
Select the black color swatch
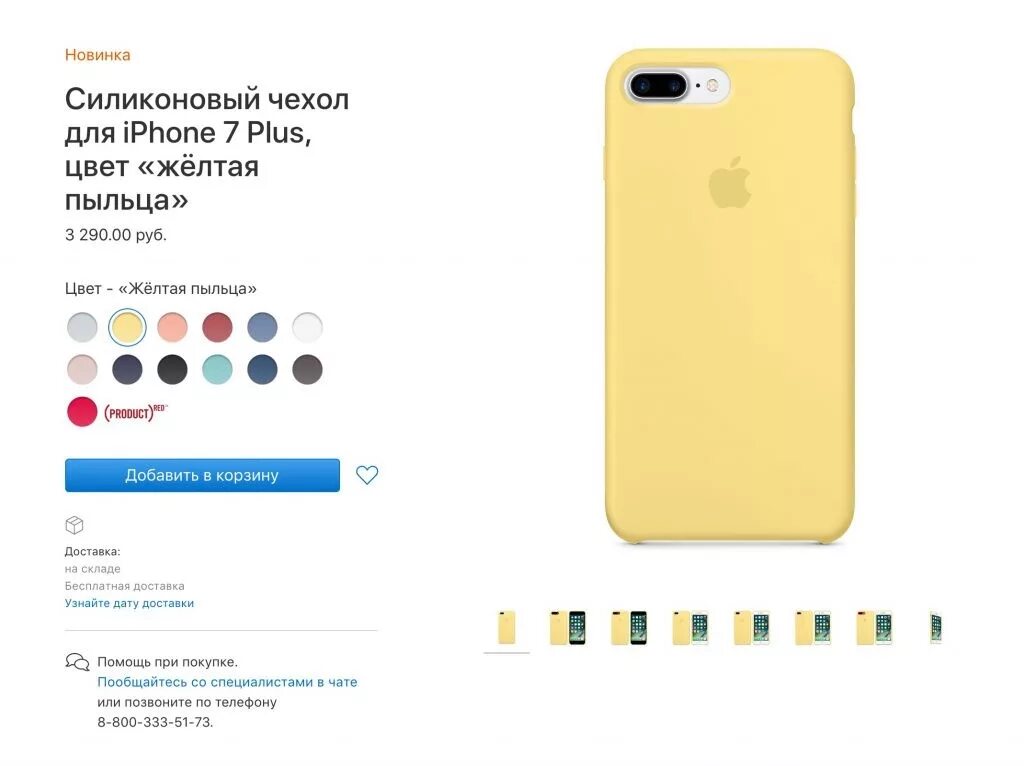(172, 370)
